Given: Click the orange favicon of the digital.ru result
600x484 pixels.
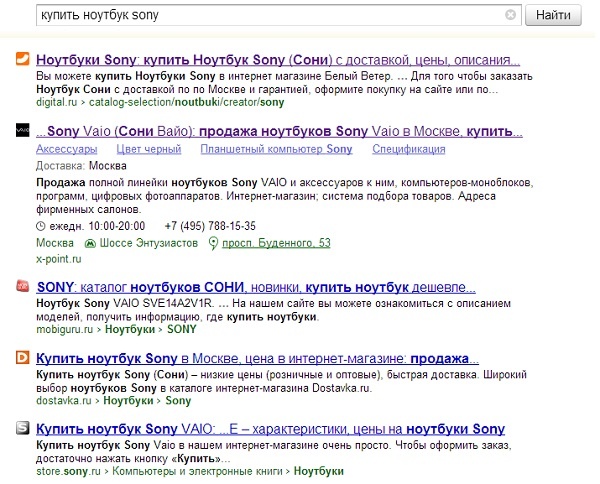Looking at the screenshot, I should coord(22,59).
